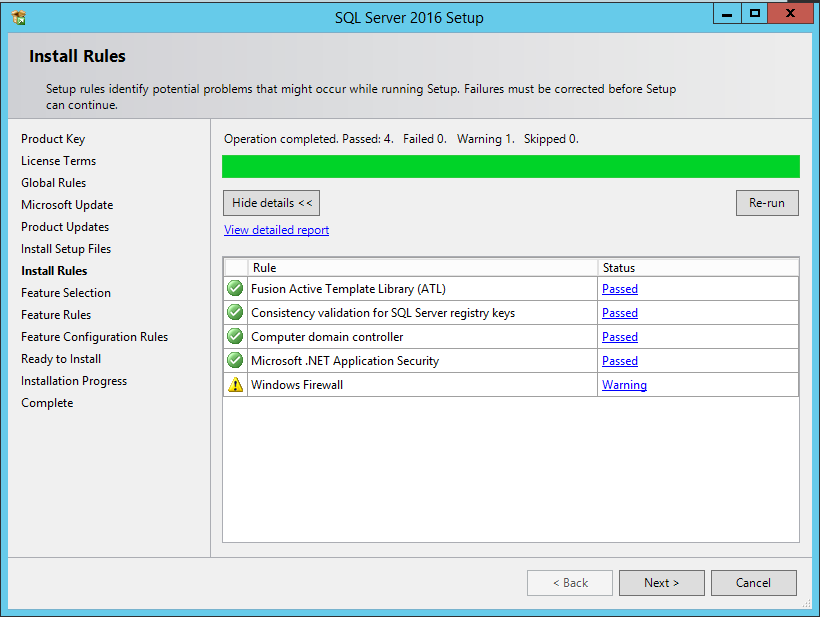The width and height of the screenshot is (820, 617).
Task: Click the check icon for Computer domain controller
Action: (234, 336)
